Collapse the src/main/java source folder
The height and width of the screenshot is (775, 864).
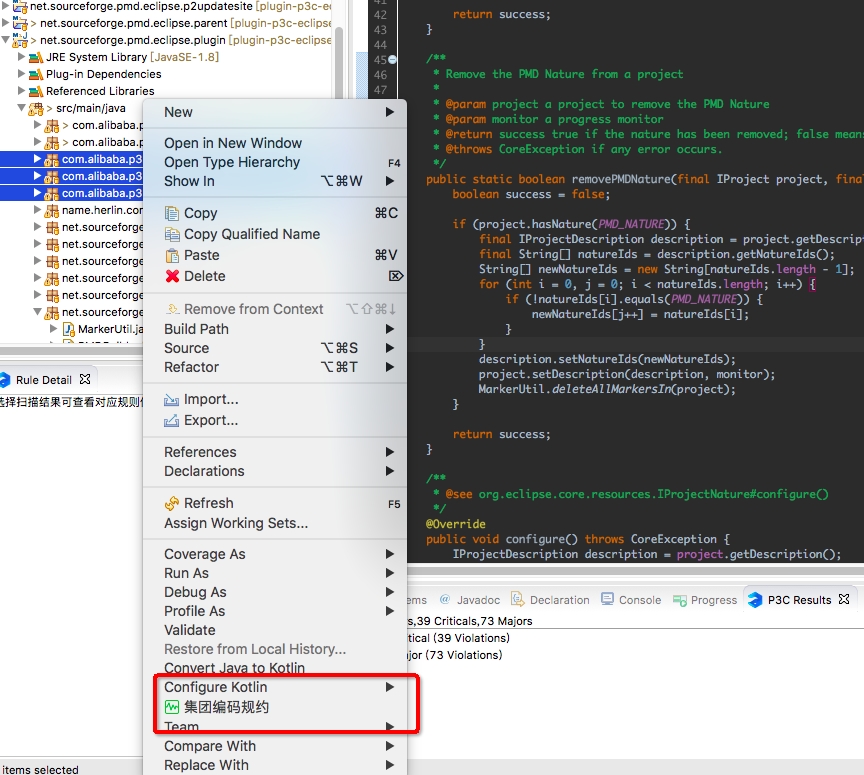pyautogui.click(x=22, y=108)
